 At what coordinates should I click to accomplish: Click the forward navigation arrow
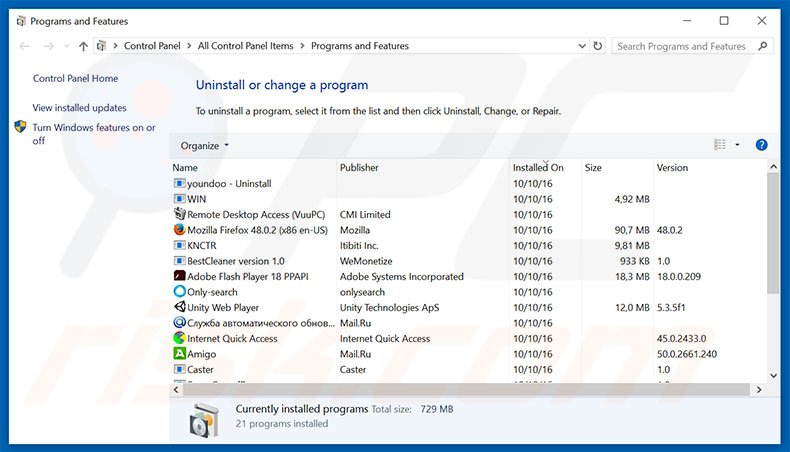click(48, 46)
